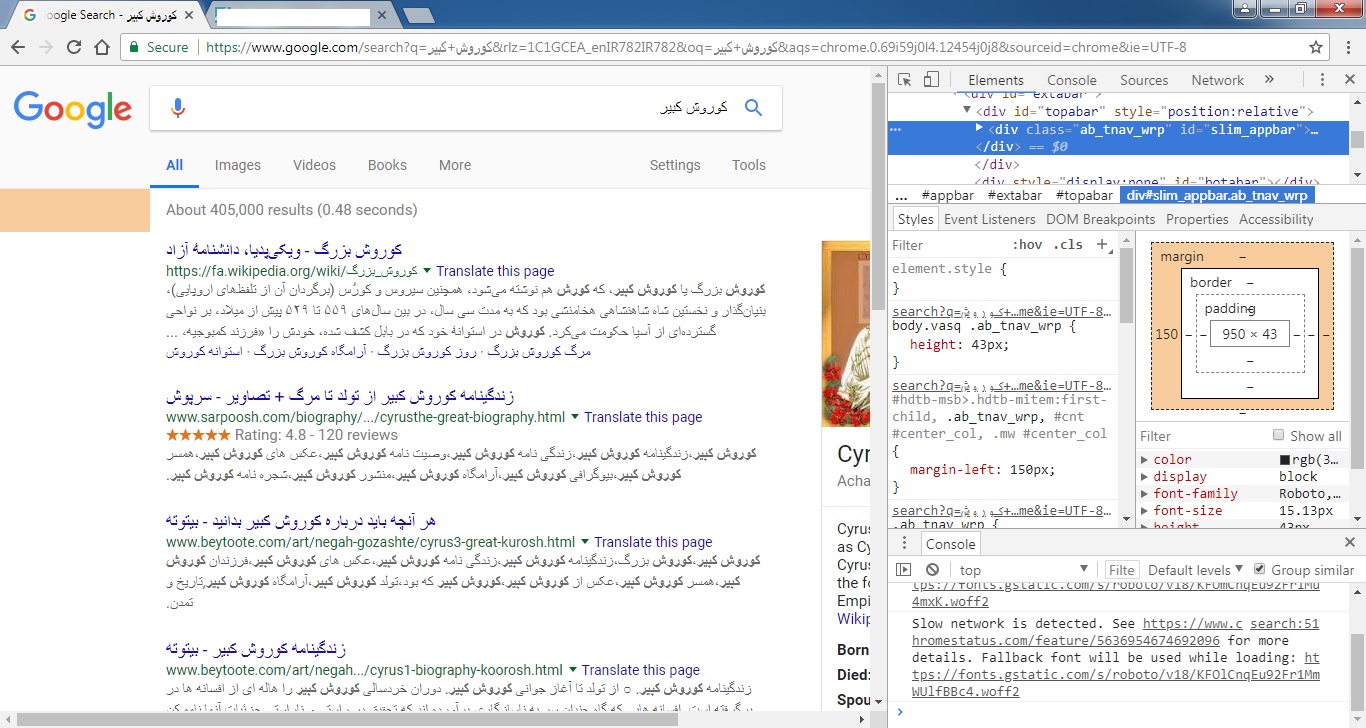Start voice search with the microphone
Viewport: 1366px width, 728px height.
(x=178, y=108)
